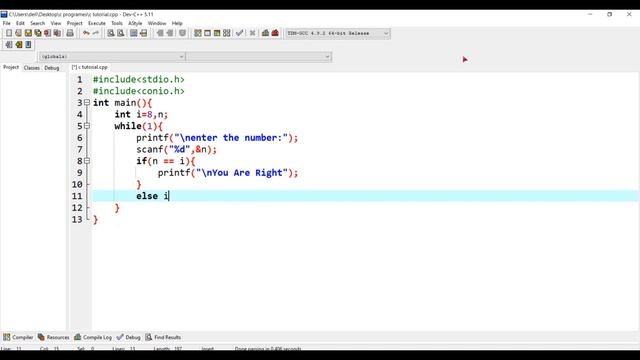Click the Profile Analysis chart icon
The width and height of the screenshot is (640, 360).
coord(265,33)
